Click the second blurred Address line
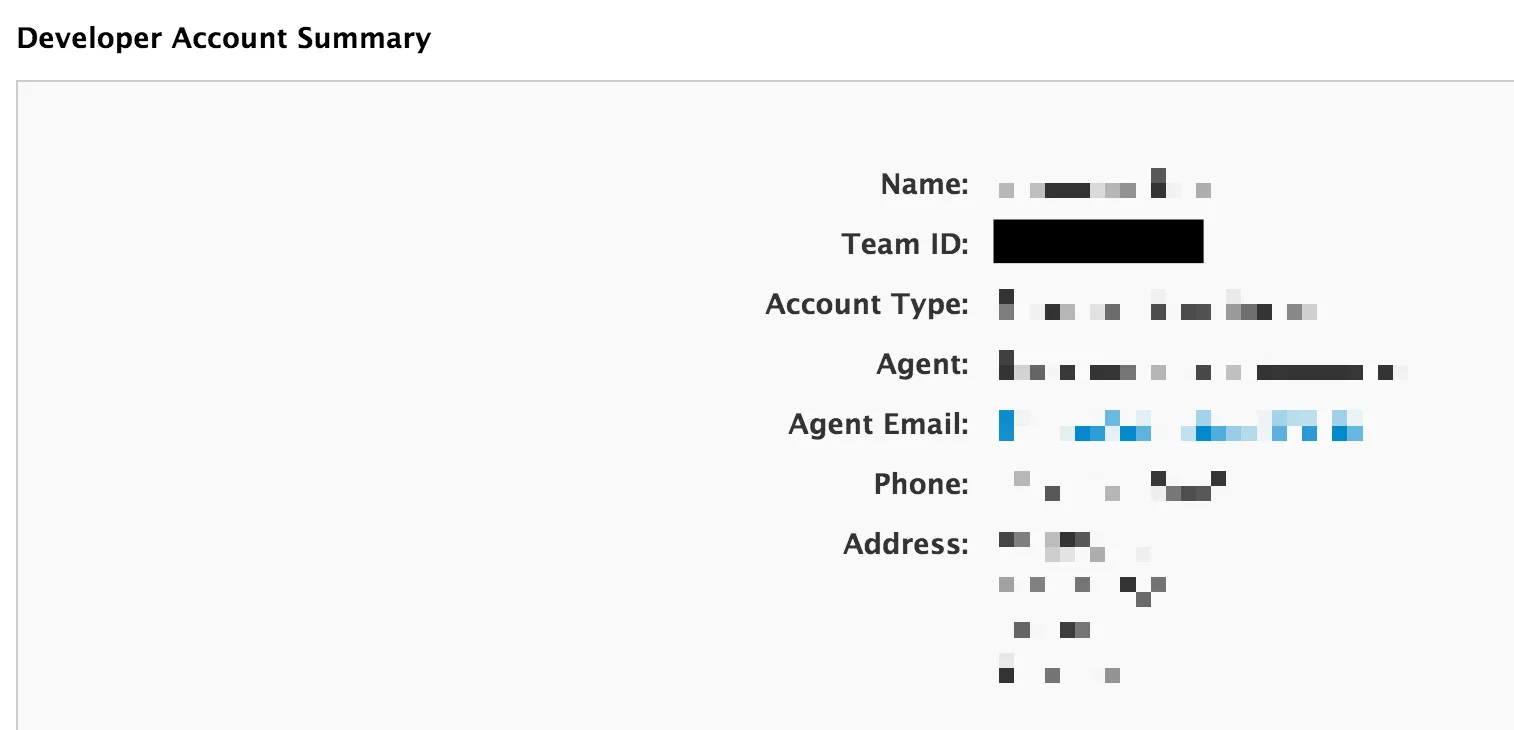The width and height of the screenshot is (1514, 730). tap(1082, 589)
